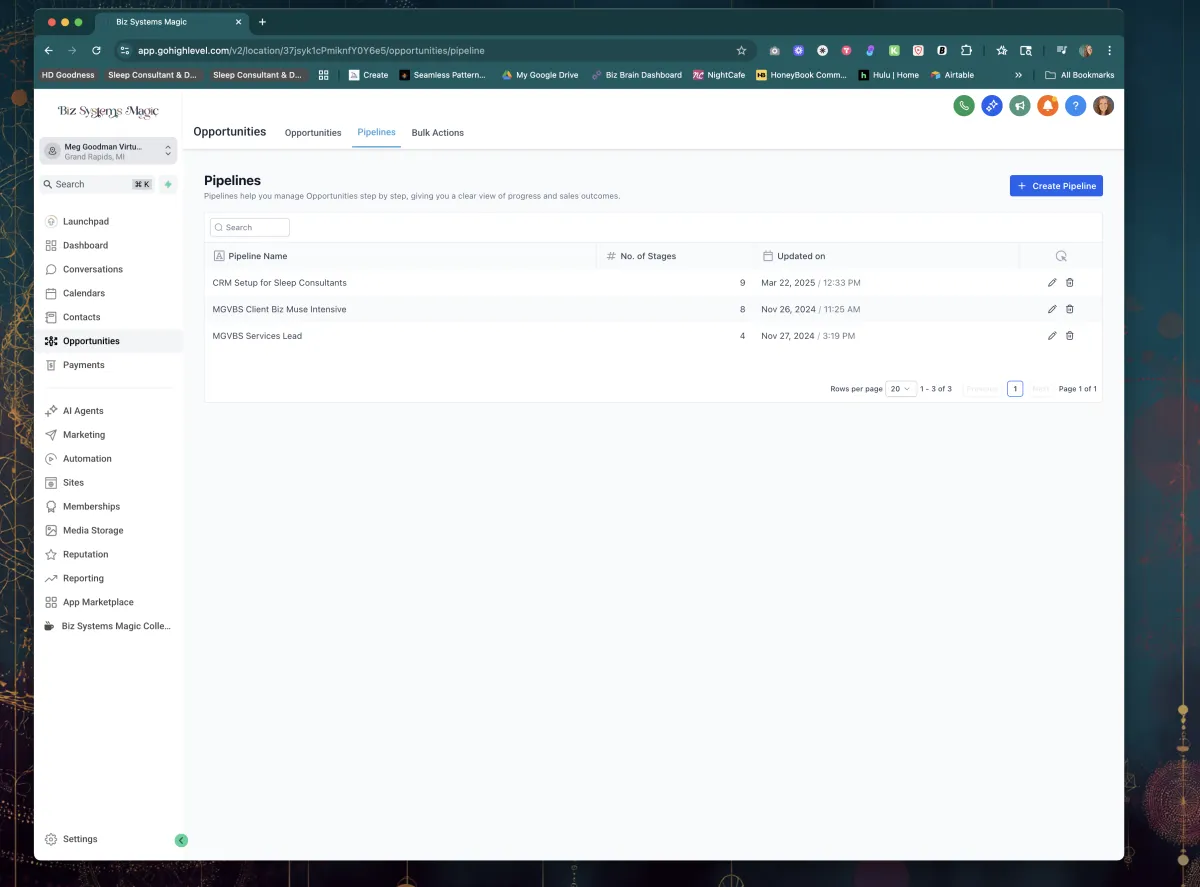Click the MGVBS Services Lead row name
The image size is (1200, 887).
point(257,336)
